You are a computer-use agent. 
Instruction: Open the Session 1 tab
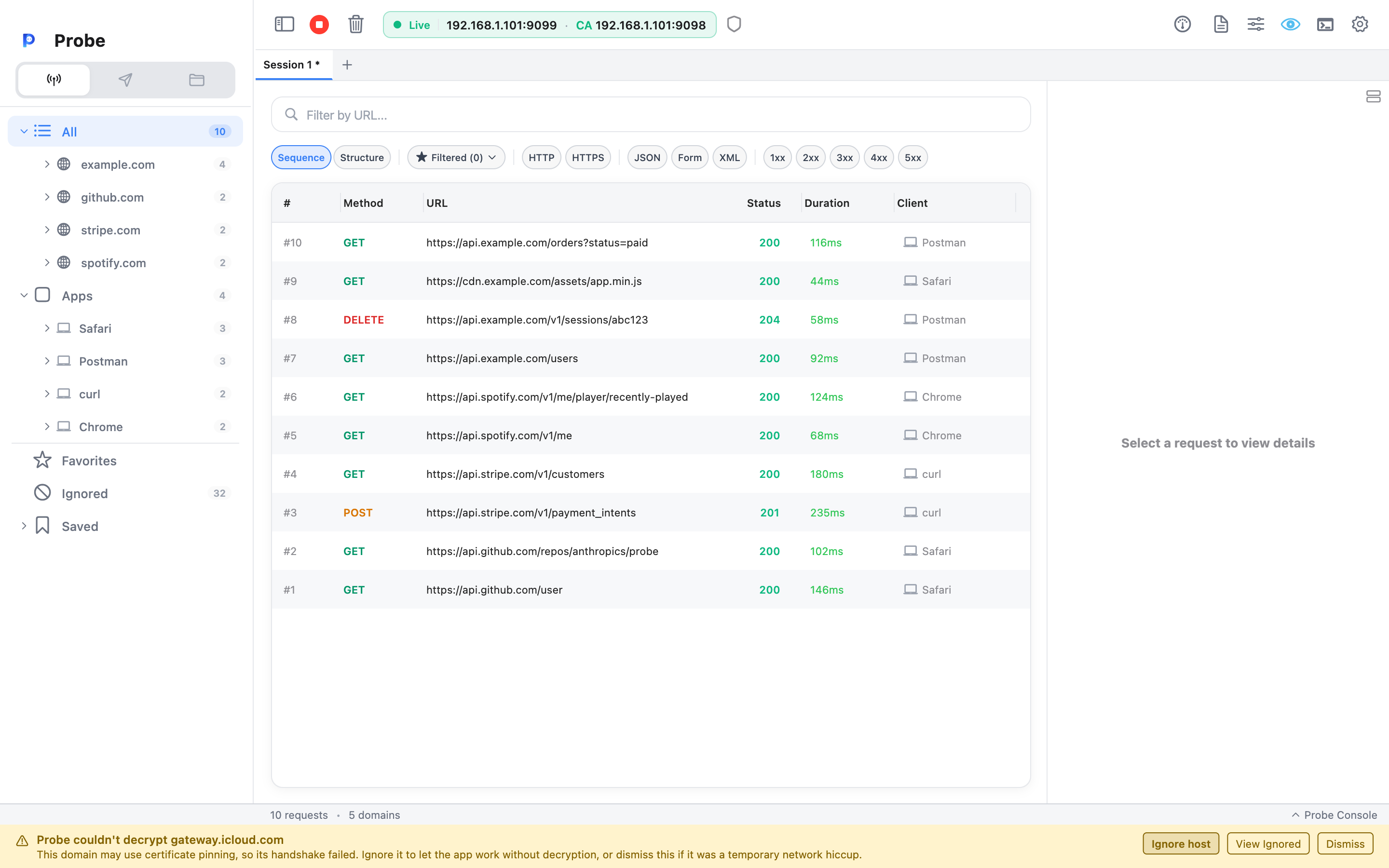point(293,65)
